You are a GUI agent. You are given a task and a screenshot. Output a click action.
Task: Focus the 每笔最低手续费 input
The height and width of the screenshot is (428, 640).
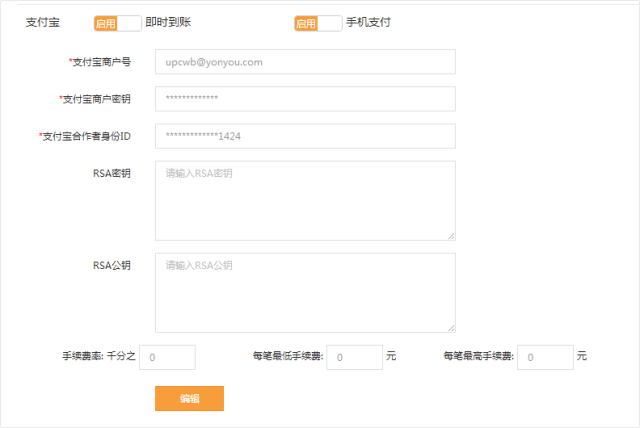[354, 357]
